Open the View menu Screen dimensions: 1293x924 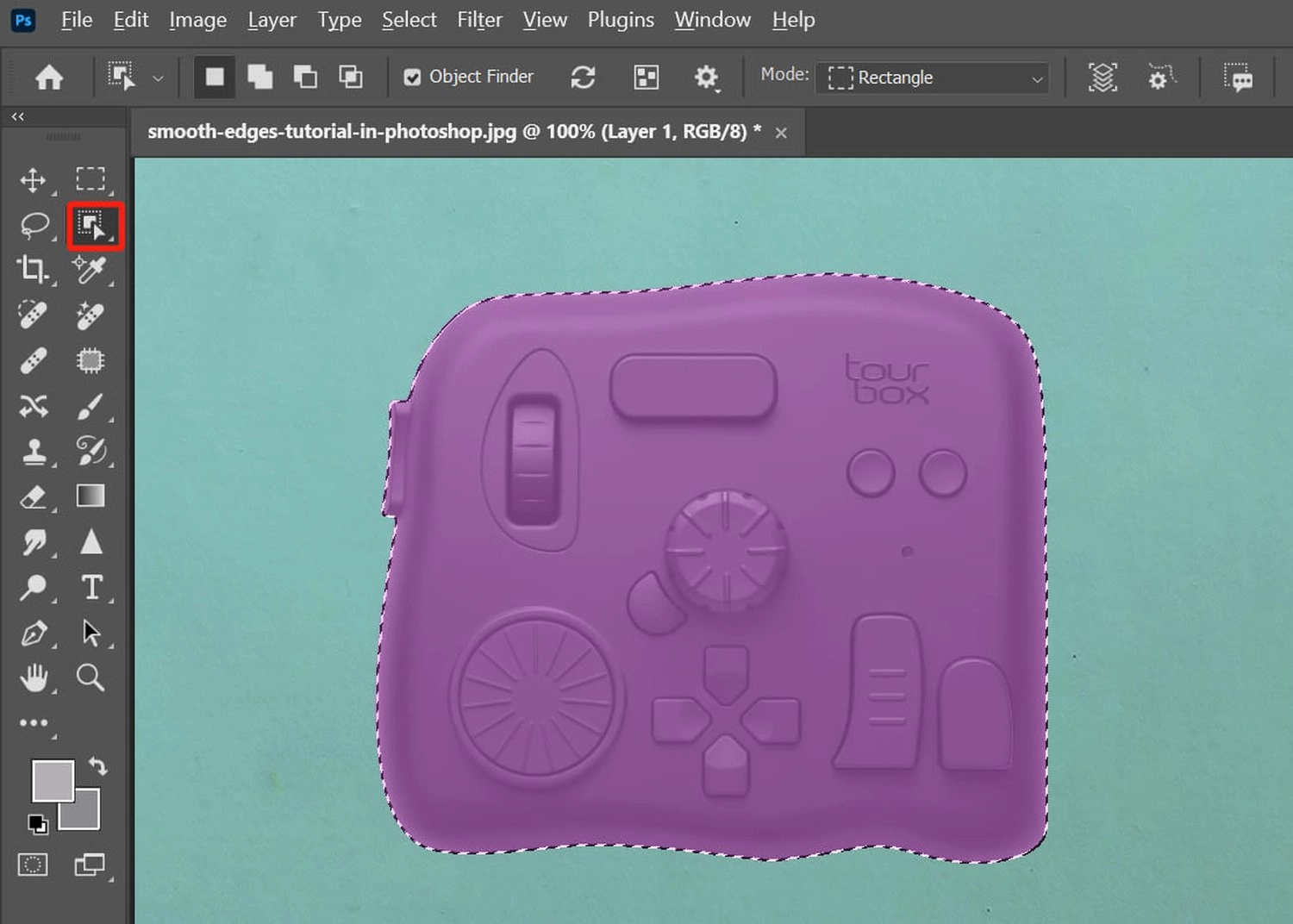tap(545, 20)
